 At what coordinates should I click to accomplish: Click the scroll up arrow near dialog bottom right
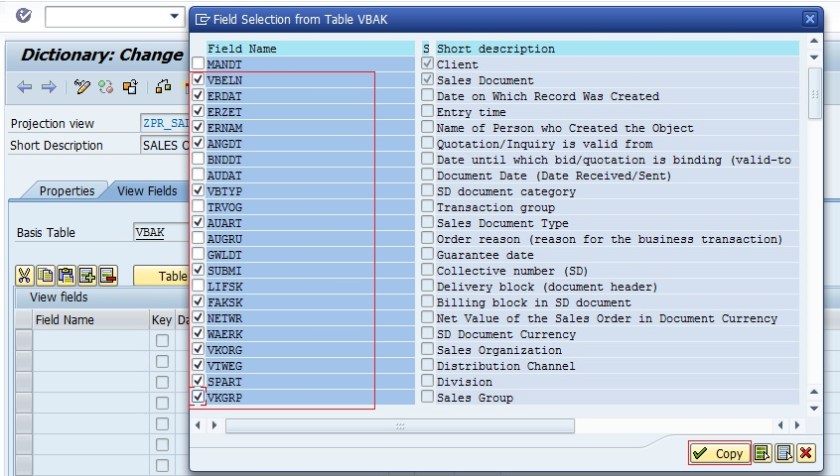814,392
